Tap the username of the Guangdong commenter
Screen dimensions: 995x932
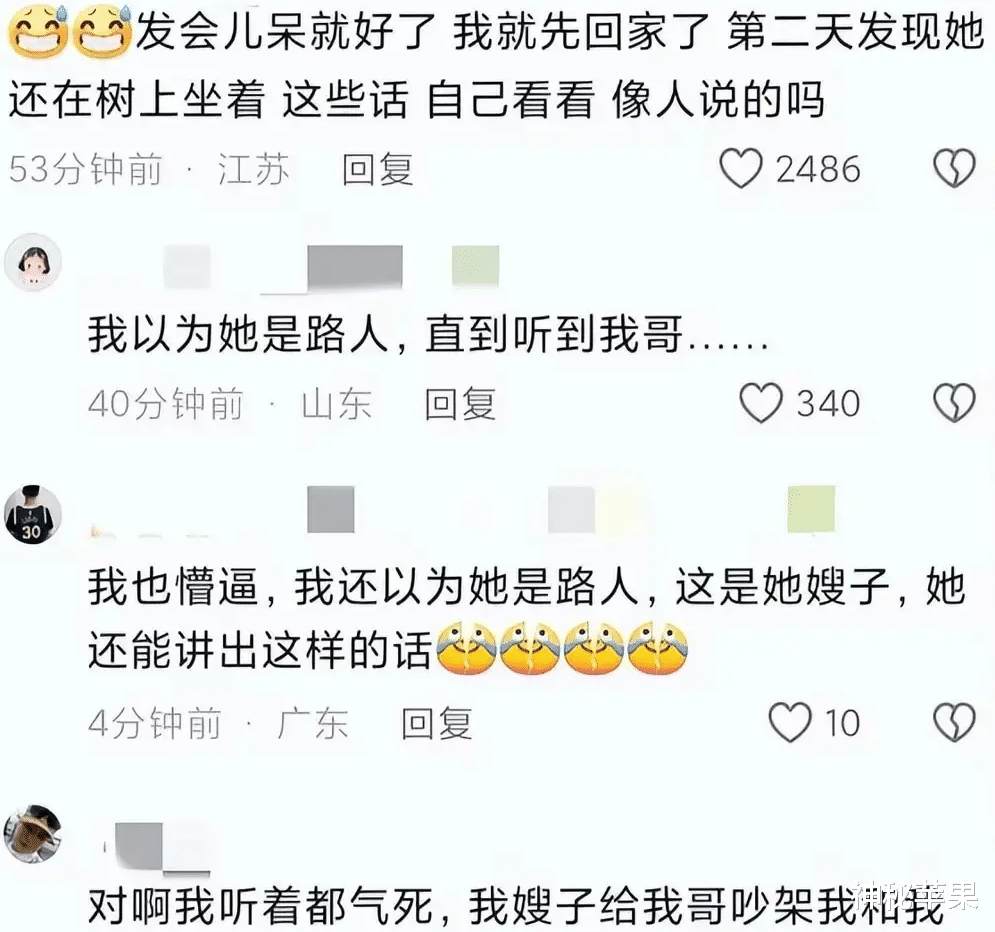click(x=463, y=511)
